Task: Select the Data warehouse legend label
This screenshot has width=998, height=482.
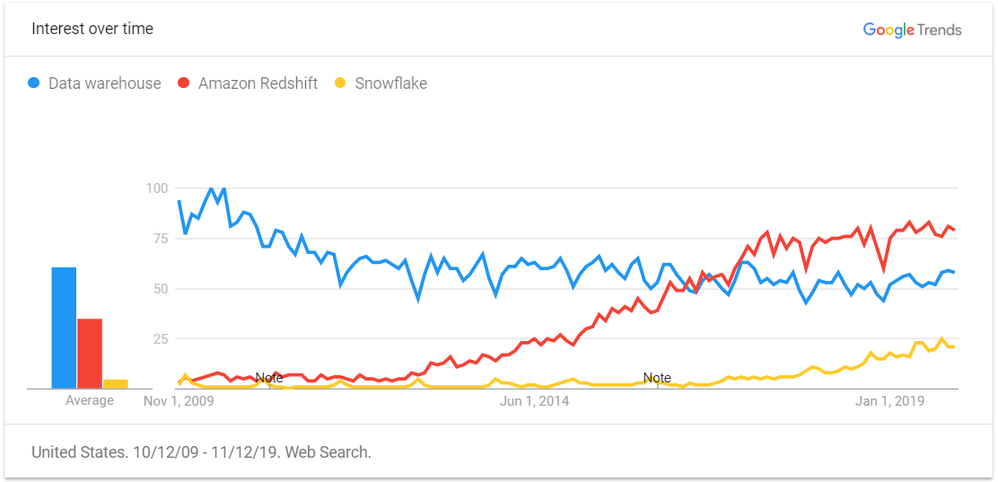Action: [x=104, y=84]
